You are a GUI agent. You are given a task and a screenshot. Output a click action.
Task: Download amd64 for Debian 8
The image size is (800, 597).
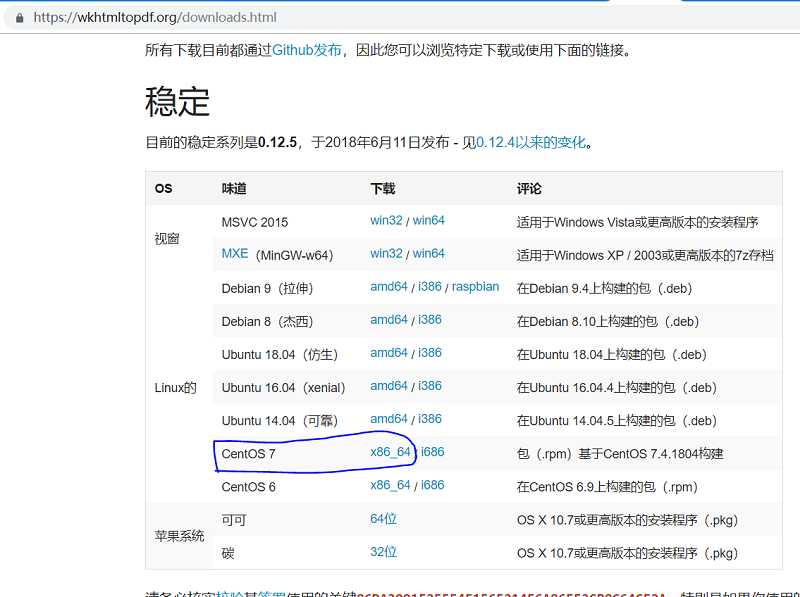coord(389,320)
